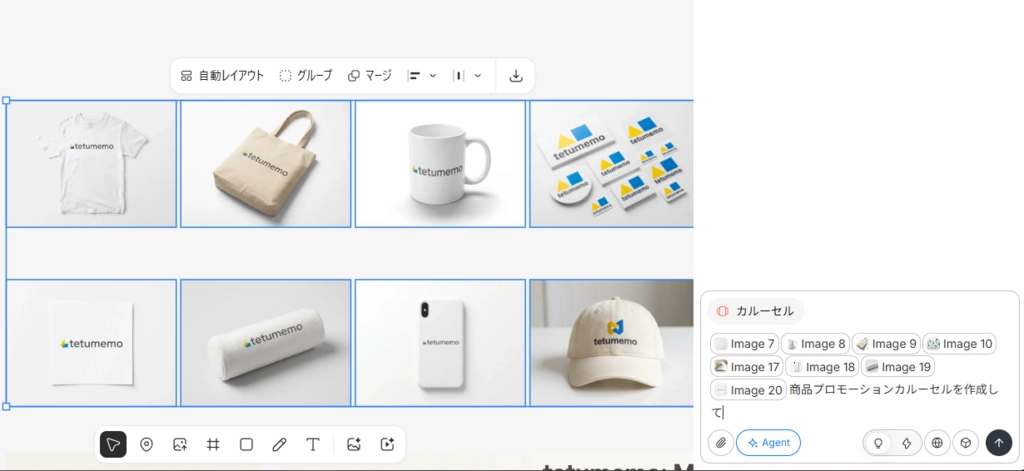The height and width of the screenshot is (471, 1024).
Task: Select the rectangle shape tool
Action: point(246,445)
